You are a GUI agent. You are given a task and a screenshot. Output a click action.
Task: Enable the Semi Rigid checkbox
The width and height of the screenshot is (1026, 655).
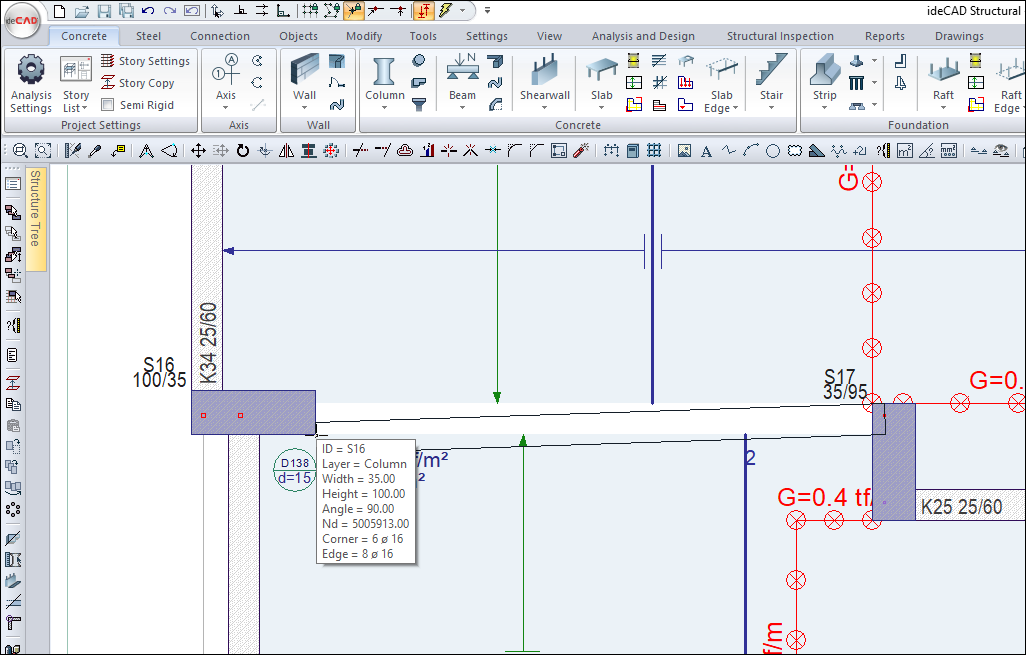click(x=107, y=105)
